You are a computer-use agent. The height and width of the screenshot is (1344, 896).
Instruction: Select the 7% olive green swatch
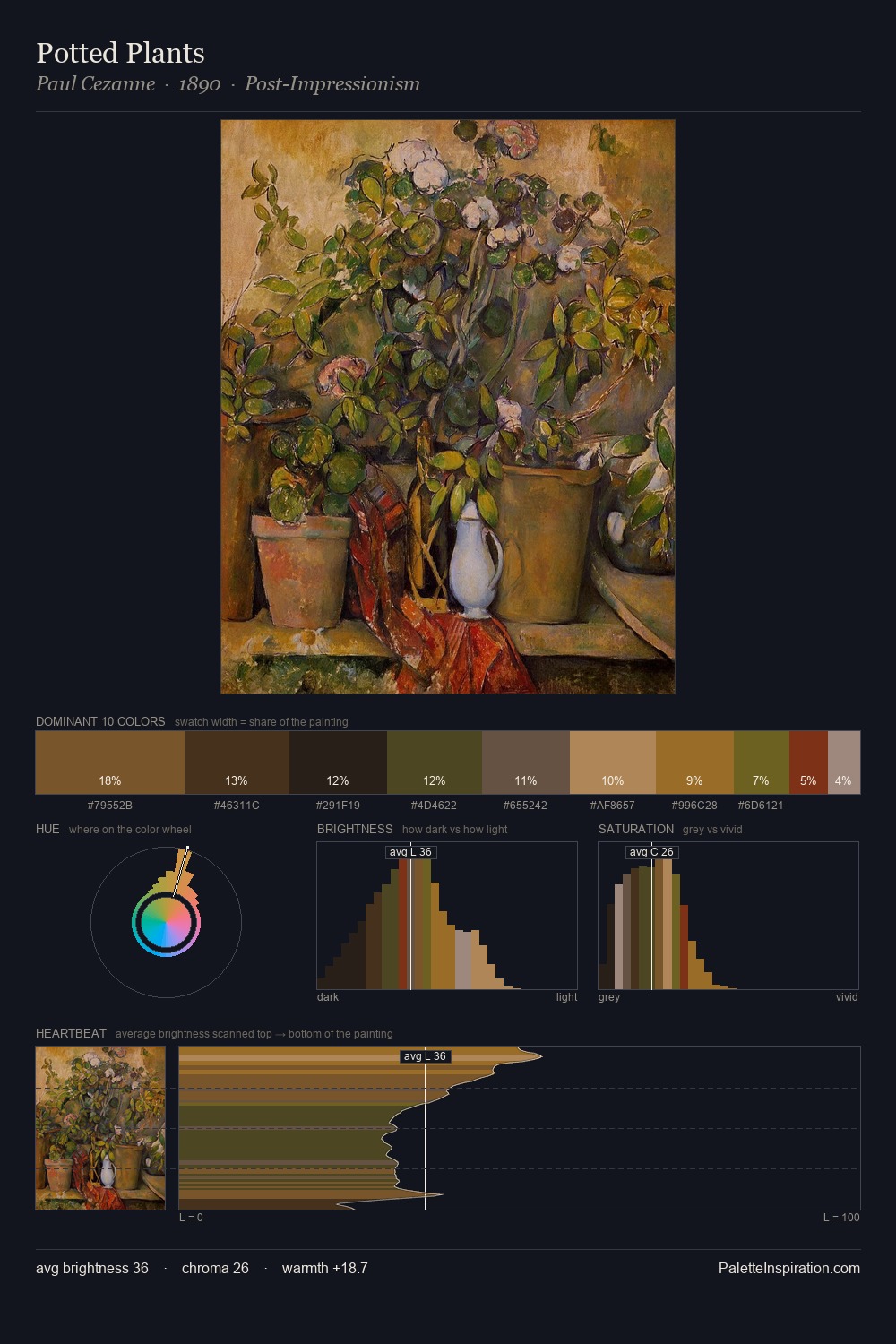(x=762, y=762)
